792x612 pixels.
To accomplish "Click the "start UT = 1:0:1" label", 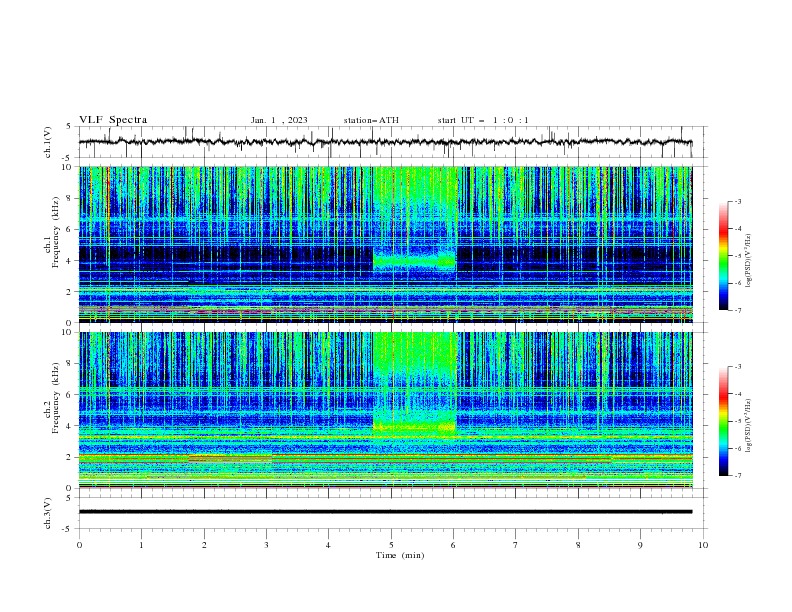I will [483, 120].
